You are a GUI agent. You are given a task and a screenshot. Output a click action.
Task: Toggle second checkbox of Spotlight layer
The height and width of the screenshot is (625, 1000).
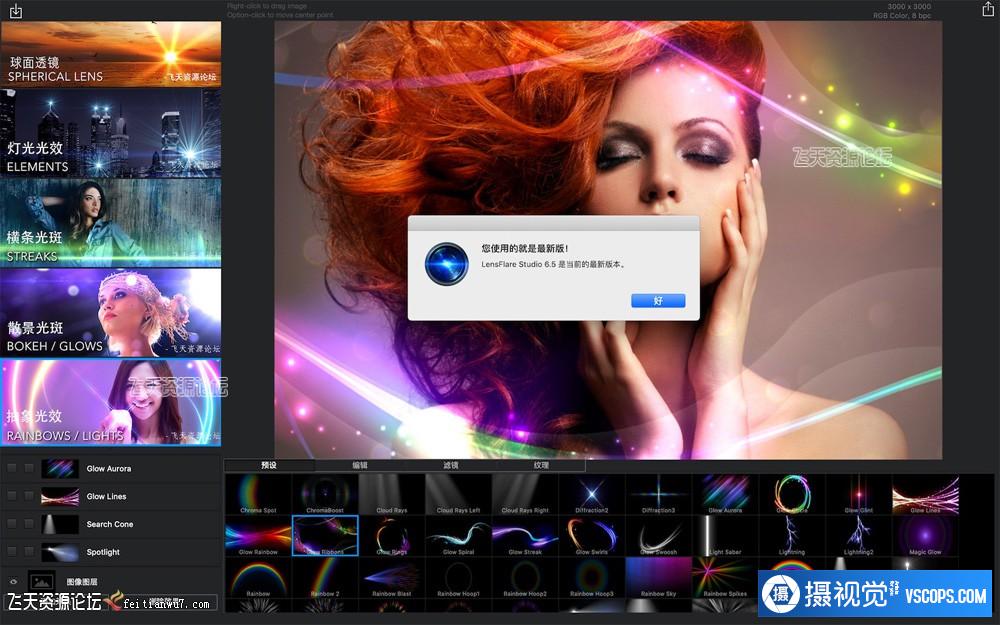pos(29,552)
